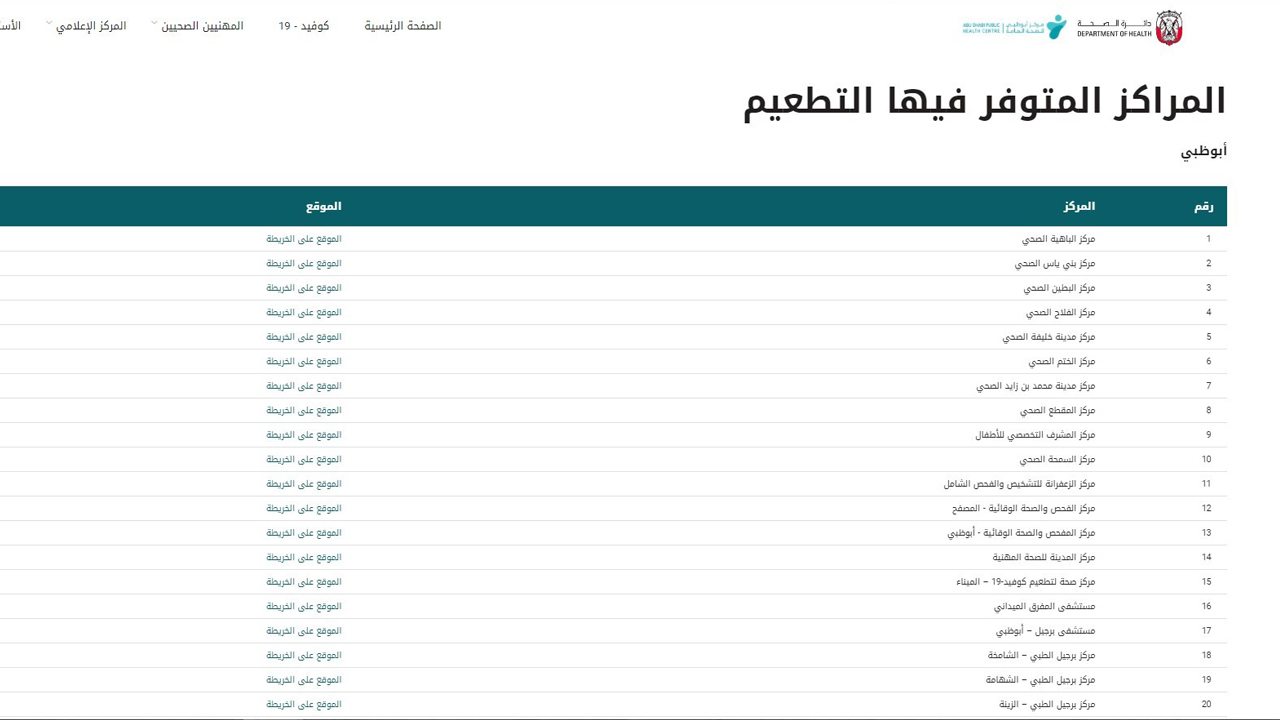Click the المركز column header
This screenshot has height=720, width=1280.
(1079, 207)
